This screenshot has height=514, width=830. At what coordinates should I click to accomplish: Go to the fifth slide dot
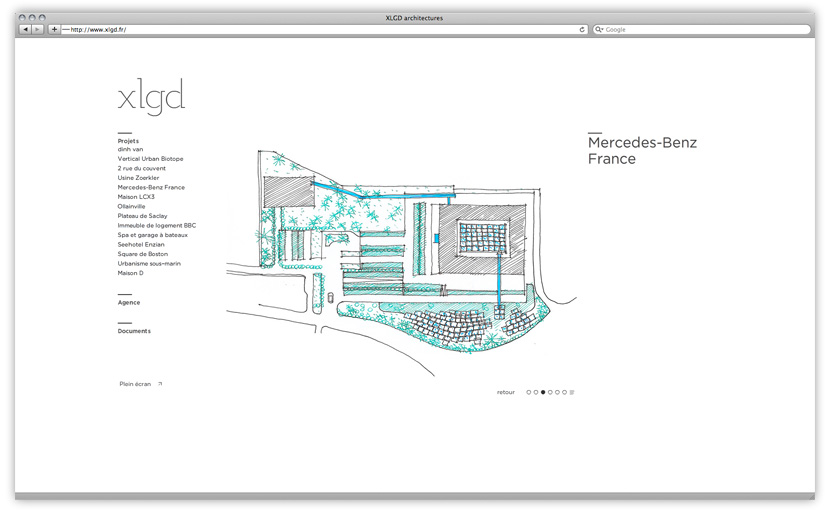557,392
